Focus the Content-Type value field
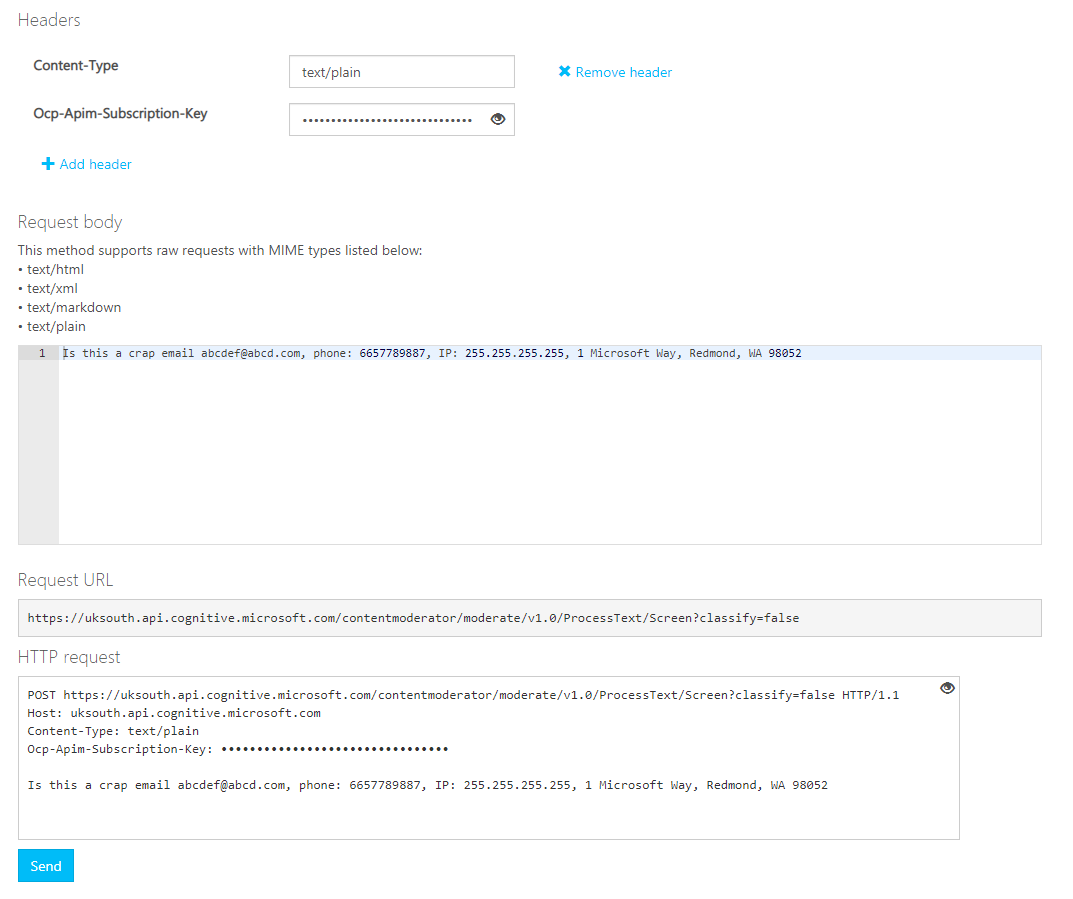The height and width of the screenshot is (899, 1073). coord(401,72)
